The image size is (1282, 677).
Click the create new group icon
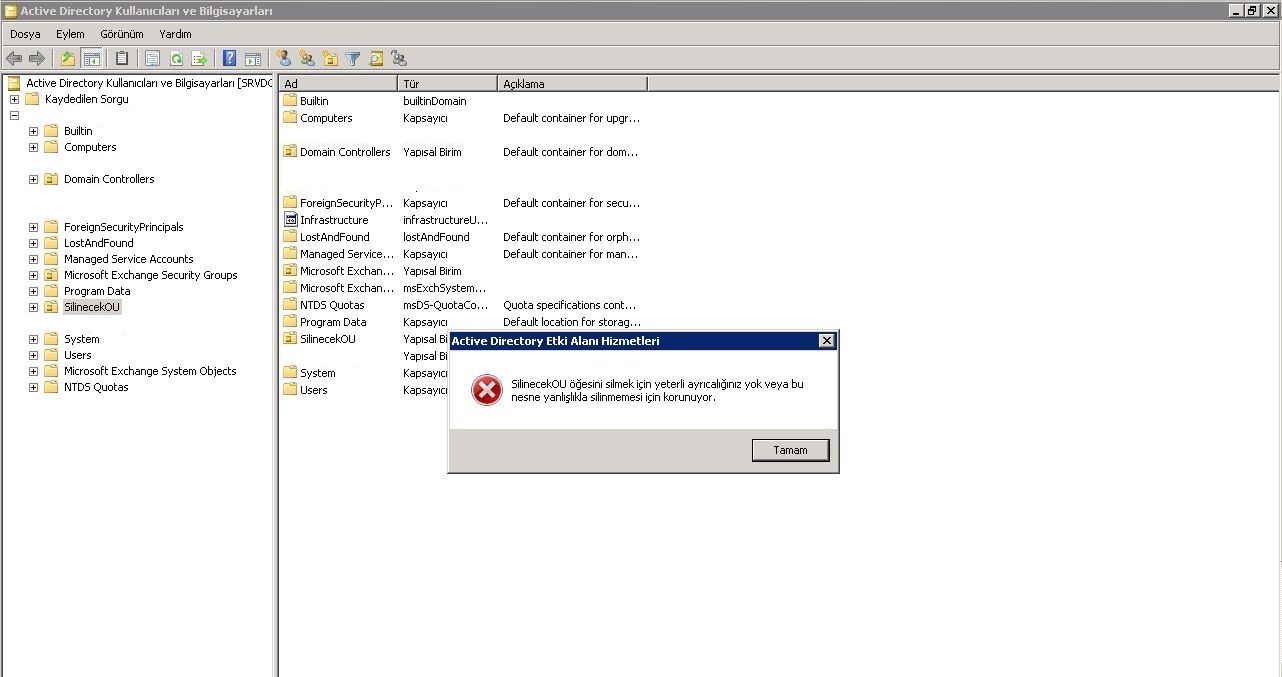pyautogui.click(x=307, y=59)
